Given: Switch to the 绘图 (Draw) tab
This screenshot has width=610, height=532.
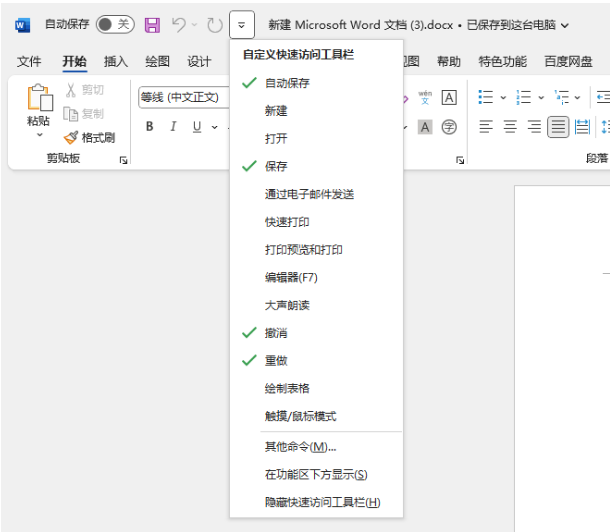Looking at the screenshot, I should pos(157,61).
